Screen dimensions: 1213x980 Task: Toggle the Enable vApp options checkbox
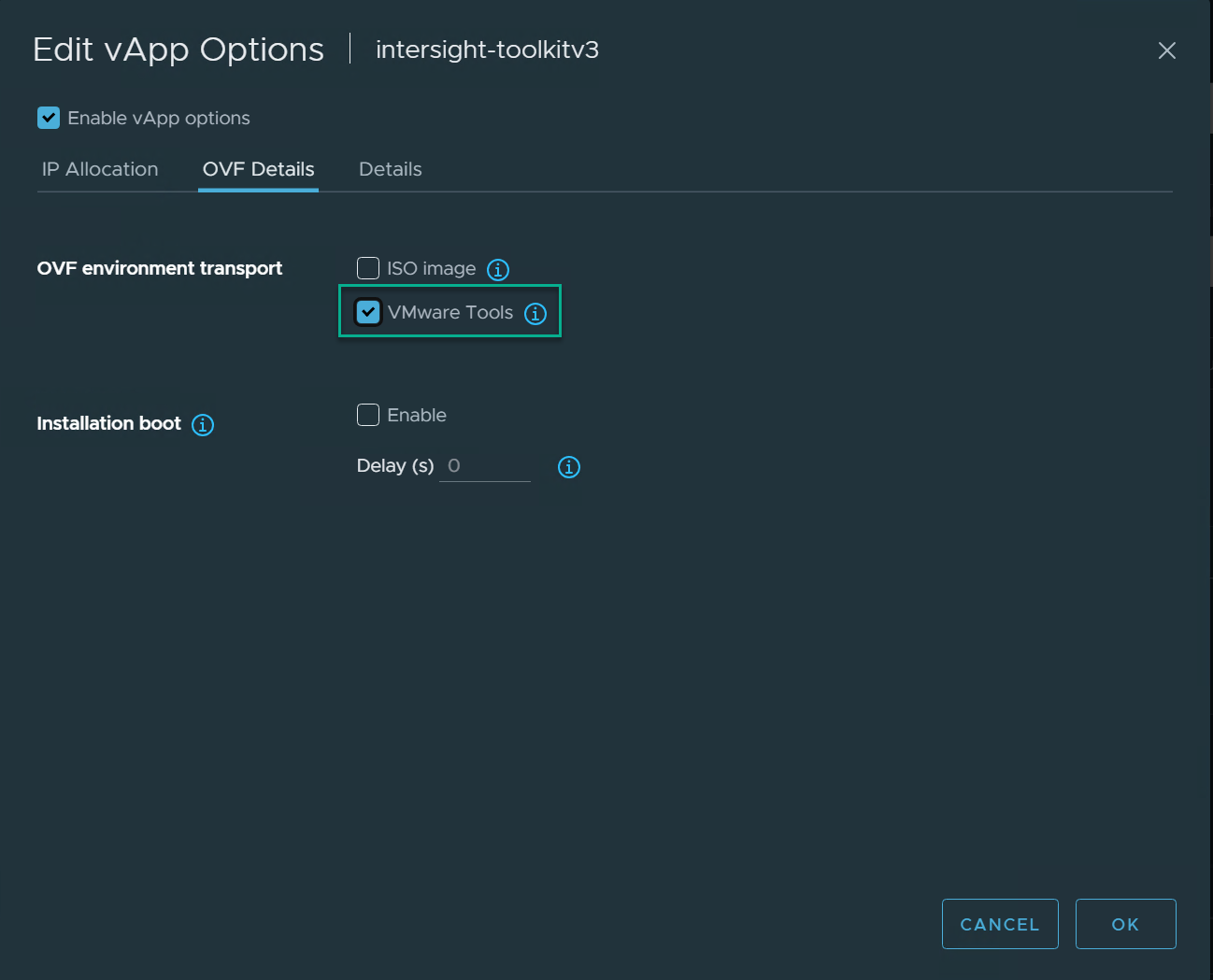(49, 118)
